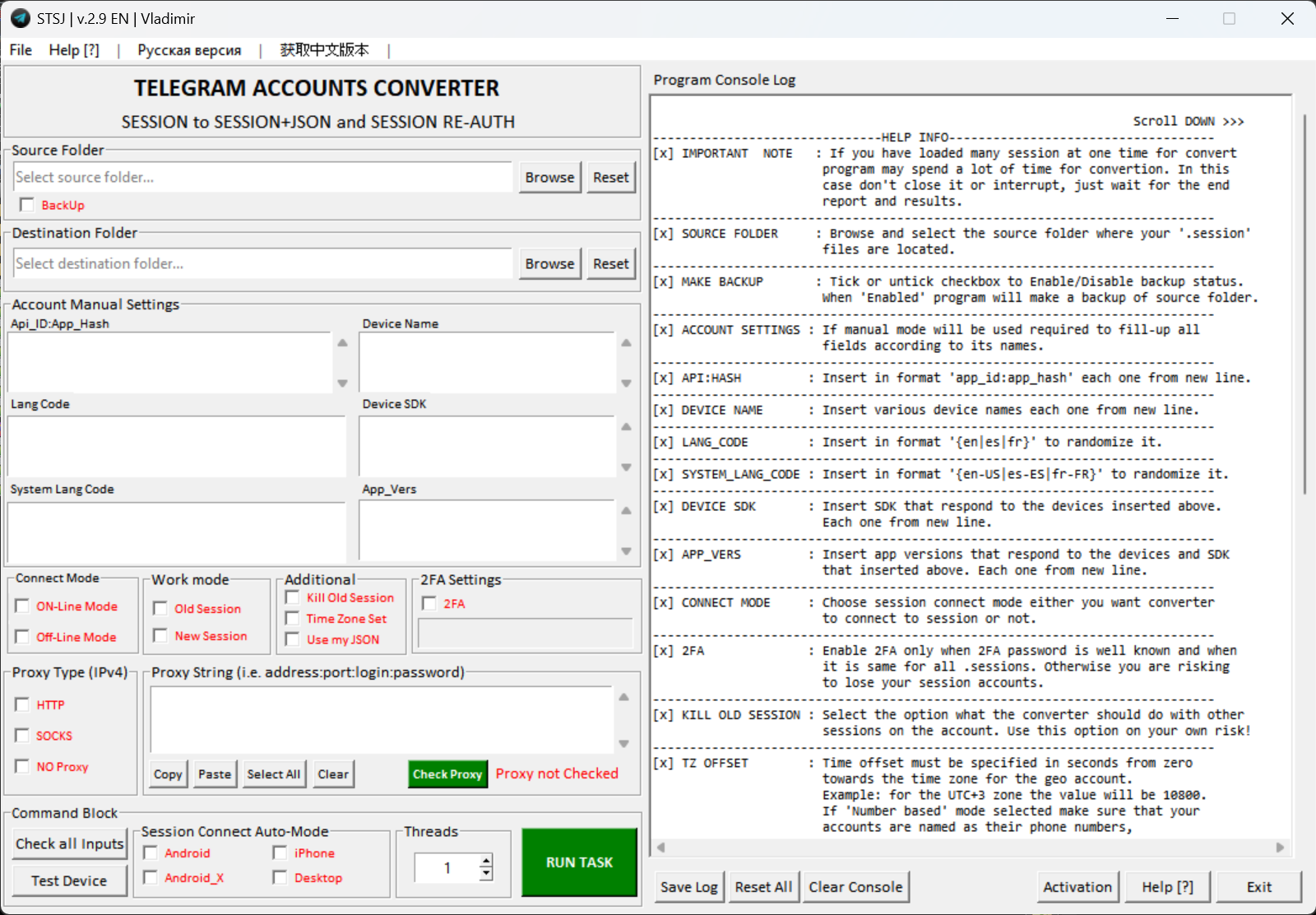Click Check all Inputs button
1316x915 pixels.
click(70, 843)
